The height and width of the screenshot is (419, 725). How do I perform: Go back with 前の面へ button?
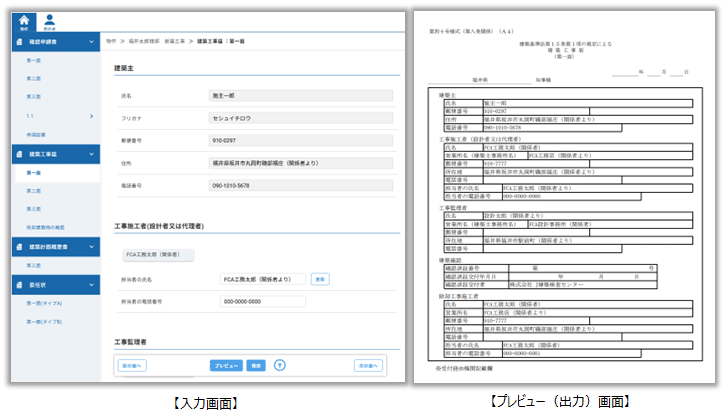coord(132,366)
